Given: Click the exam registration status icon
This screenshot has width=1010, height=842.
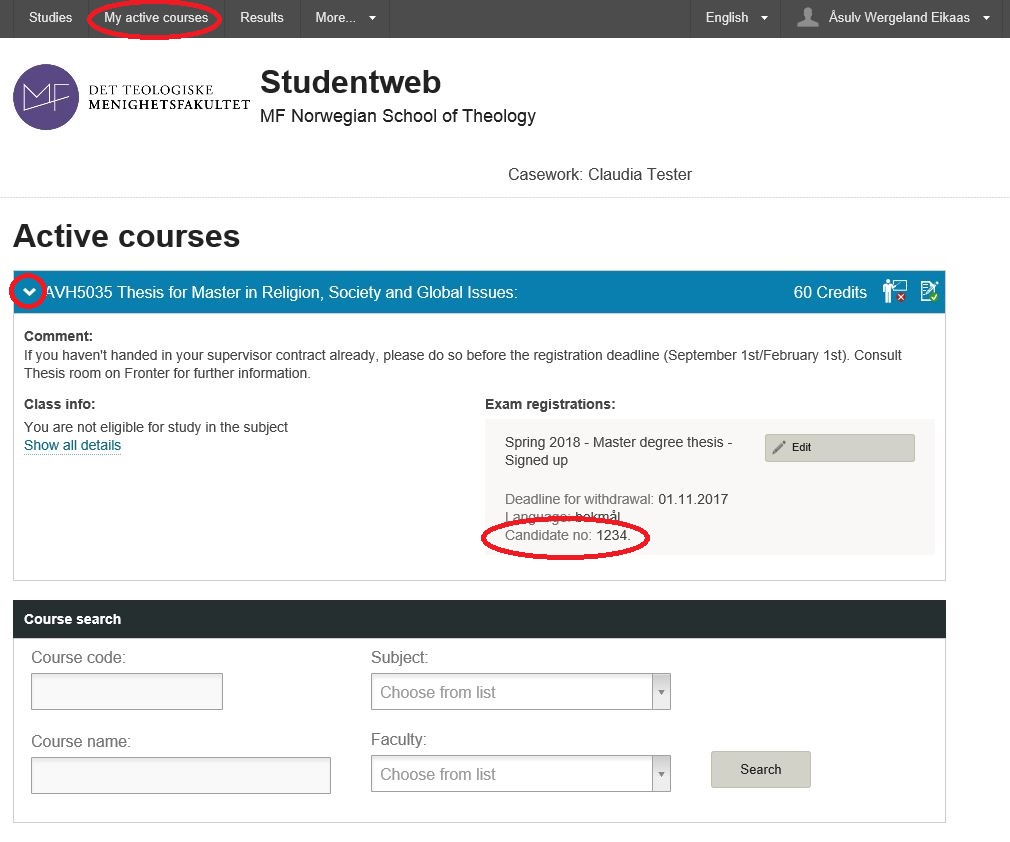Looking at the screenshot, I should coord(929,292).
